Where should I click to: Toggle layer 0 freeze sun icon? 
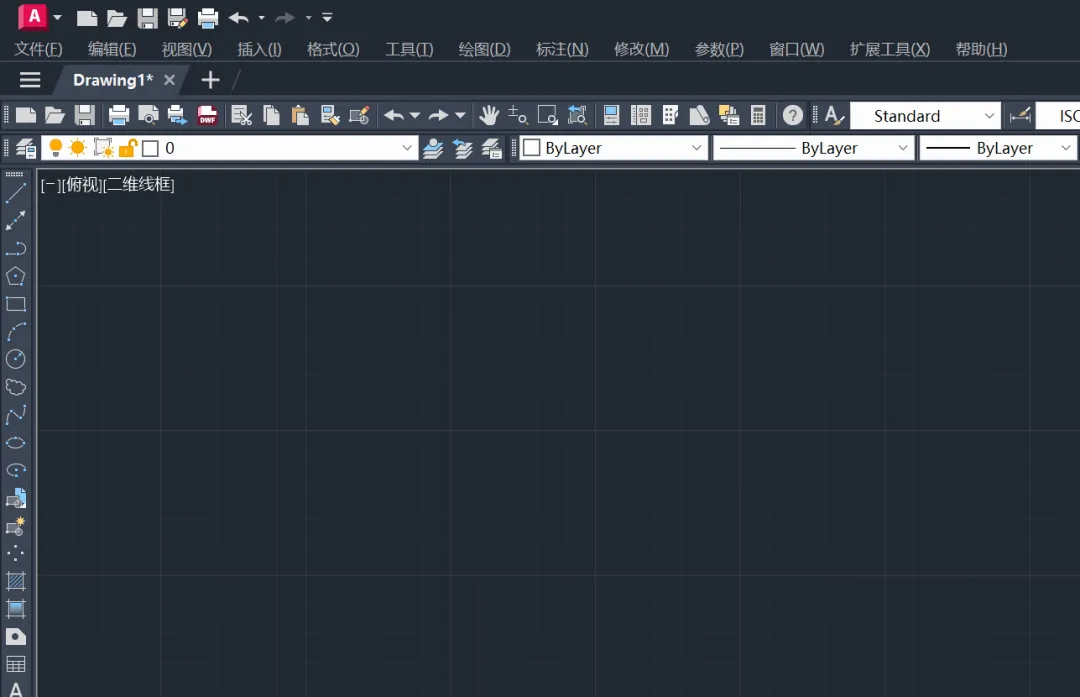(x=78, y=147)
